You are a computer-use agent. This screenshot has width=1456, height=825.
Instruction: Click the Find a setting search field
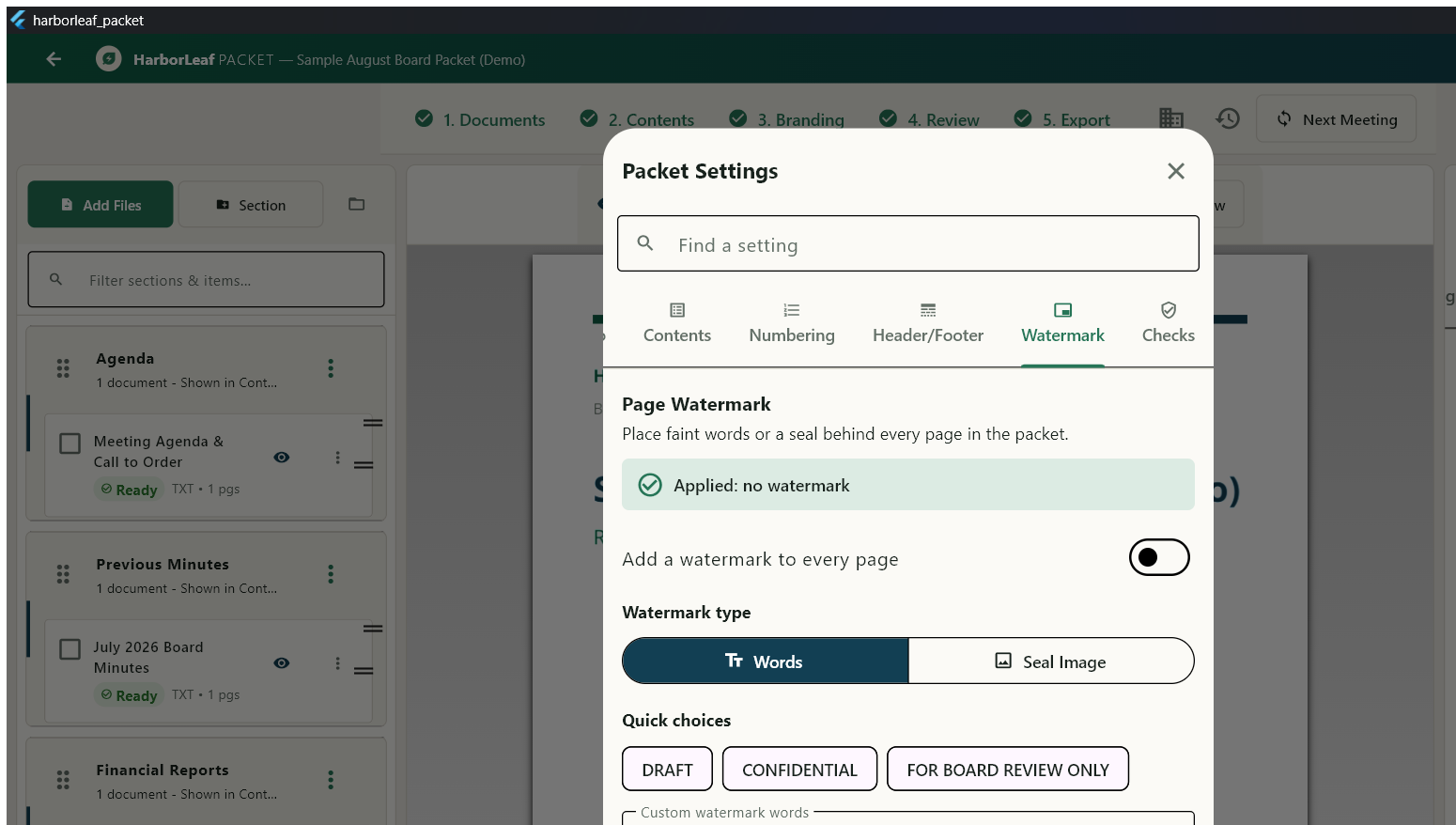point(907,244)
